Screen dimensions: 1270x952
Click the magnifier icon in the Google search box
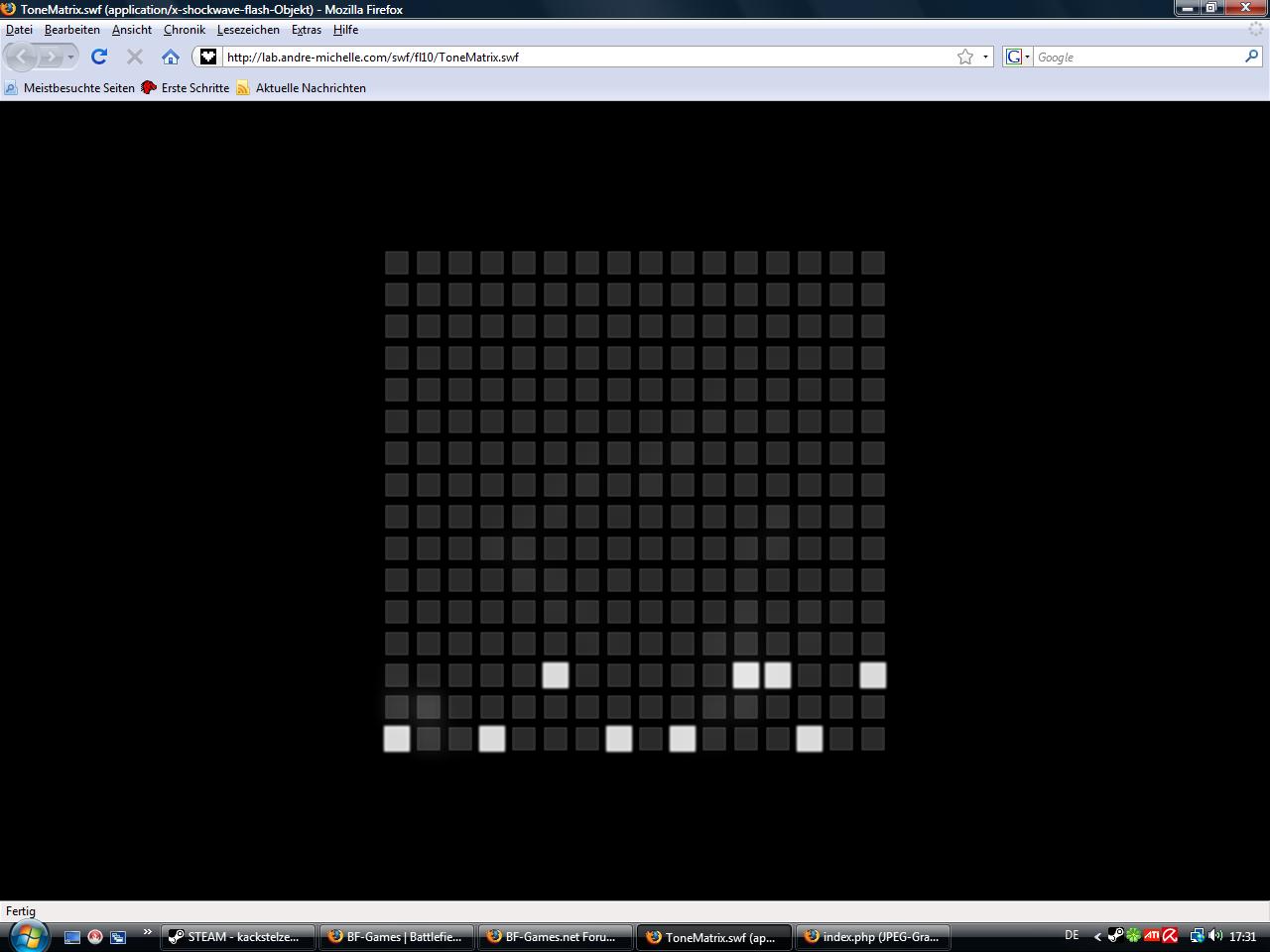pyautogui.click(x=1251, y=57)
